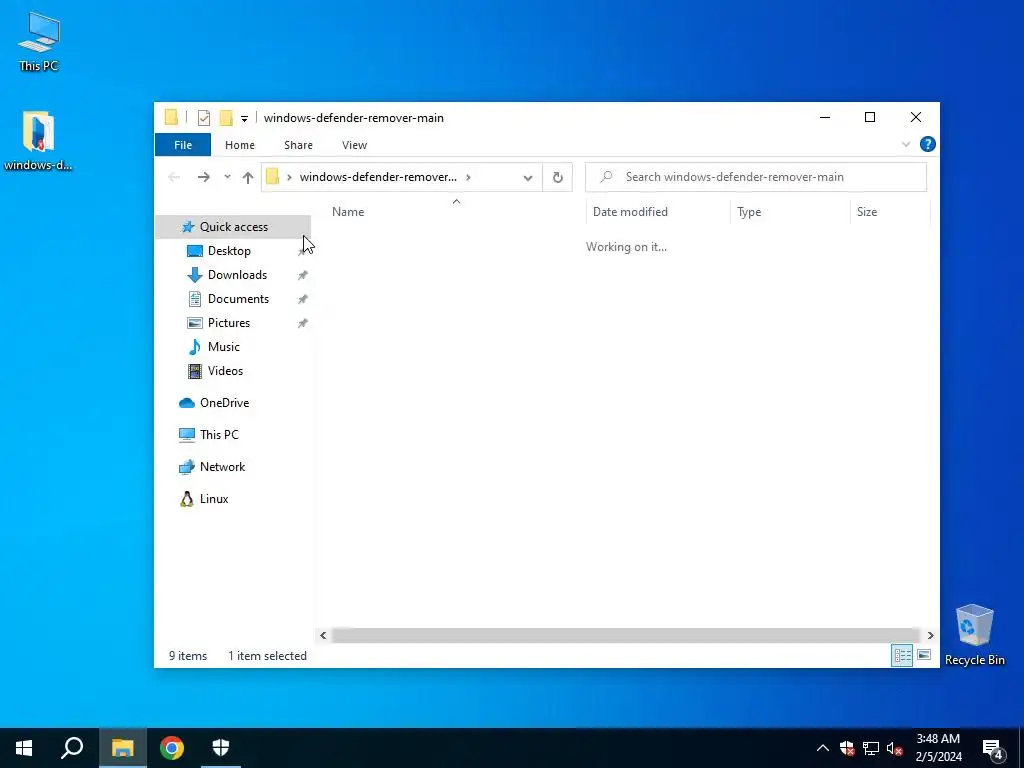
Task: Select This PC in navigation pane
Action: [x=219, y=435]
